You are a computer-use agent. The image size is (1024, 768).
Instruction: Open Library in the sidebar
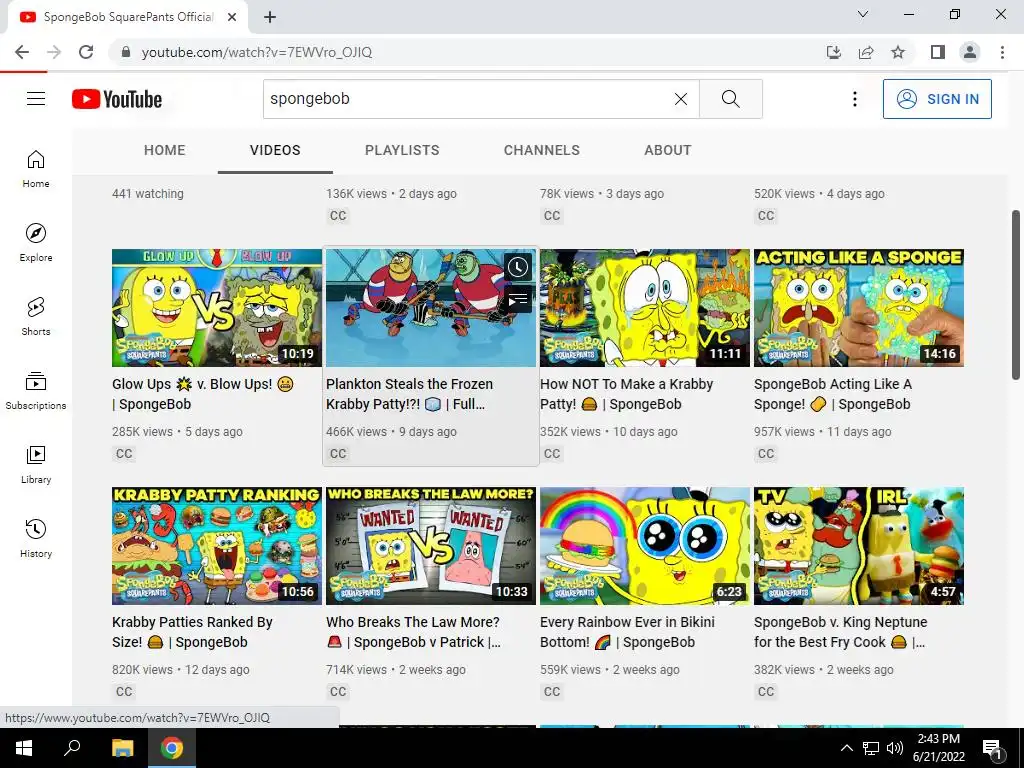(x=36, y=464)
